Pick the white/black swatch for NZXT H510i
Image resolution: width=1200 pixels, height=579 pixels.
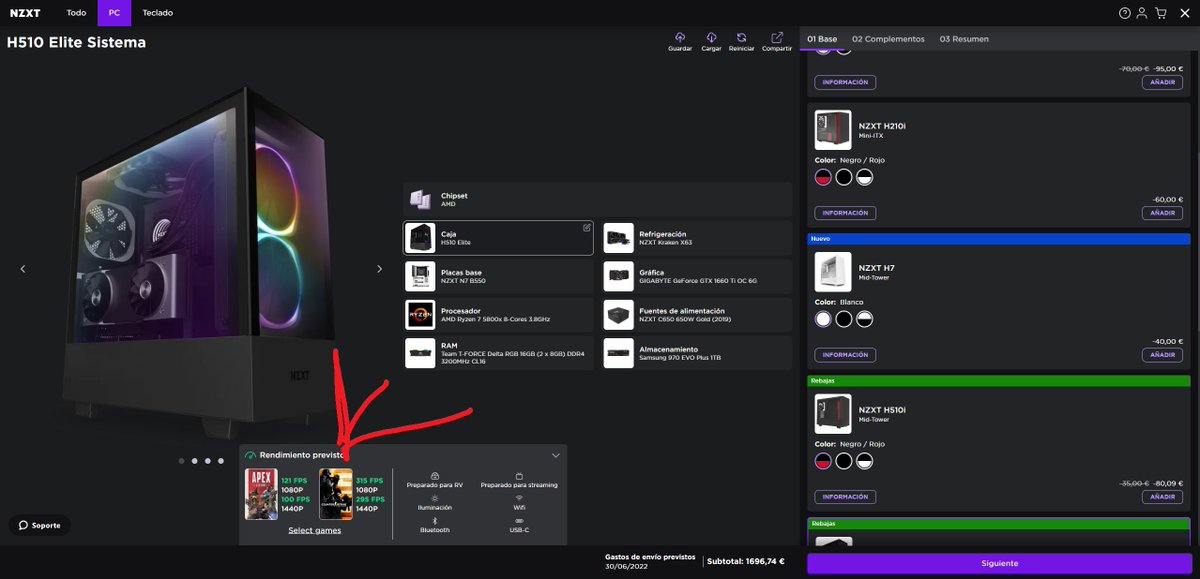[865, 461]
